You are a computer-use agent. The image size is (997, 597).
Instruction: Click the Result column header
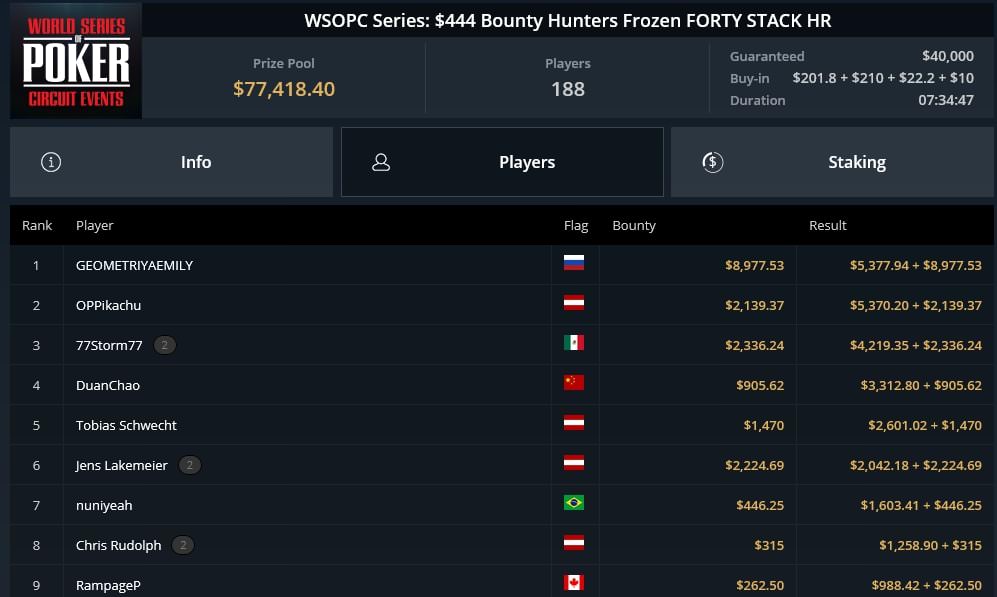pyautogui.click(x=827, y=225)
